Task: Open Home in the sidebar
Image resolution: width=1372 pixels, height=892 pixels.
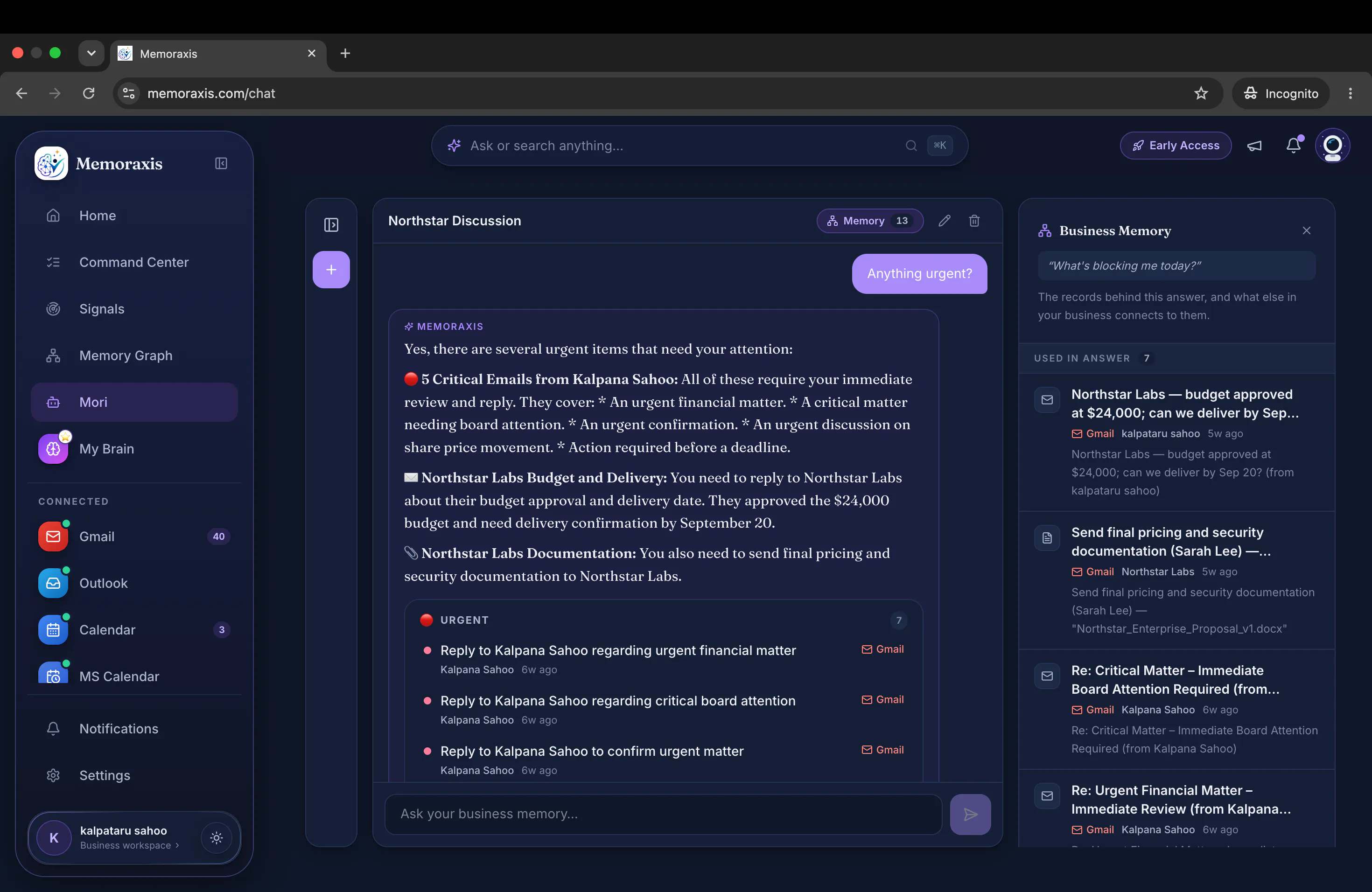Action: tap(134, 216)
